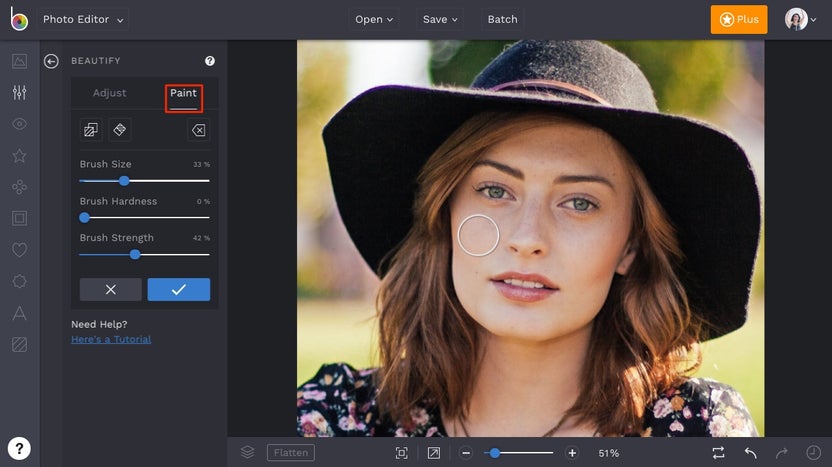Open the Touch Up eye icon

point(19,124)
